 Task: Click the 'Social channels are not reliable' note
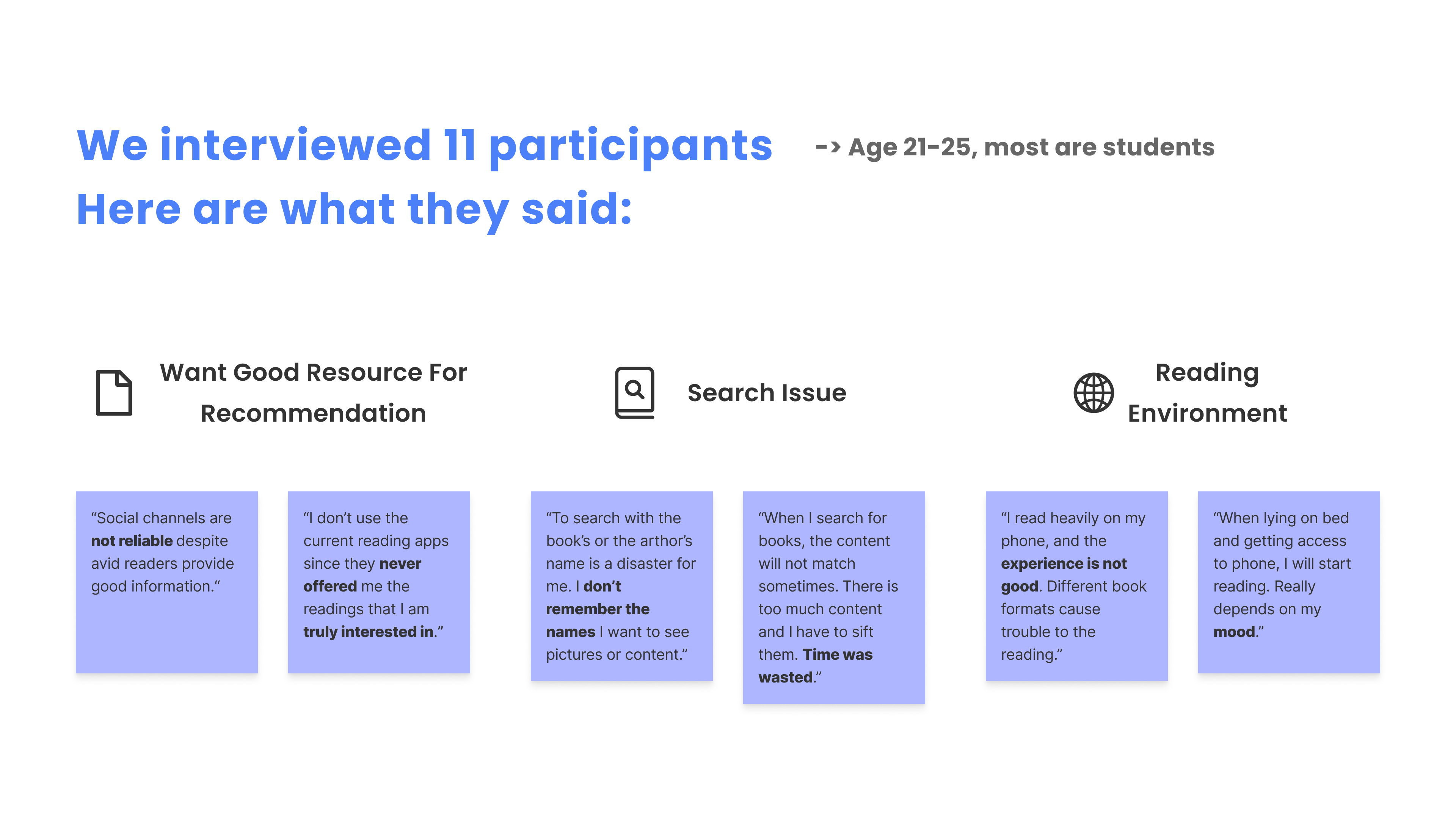tap(167, 582)
